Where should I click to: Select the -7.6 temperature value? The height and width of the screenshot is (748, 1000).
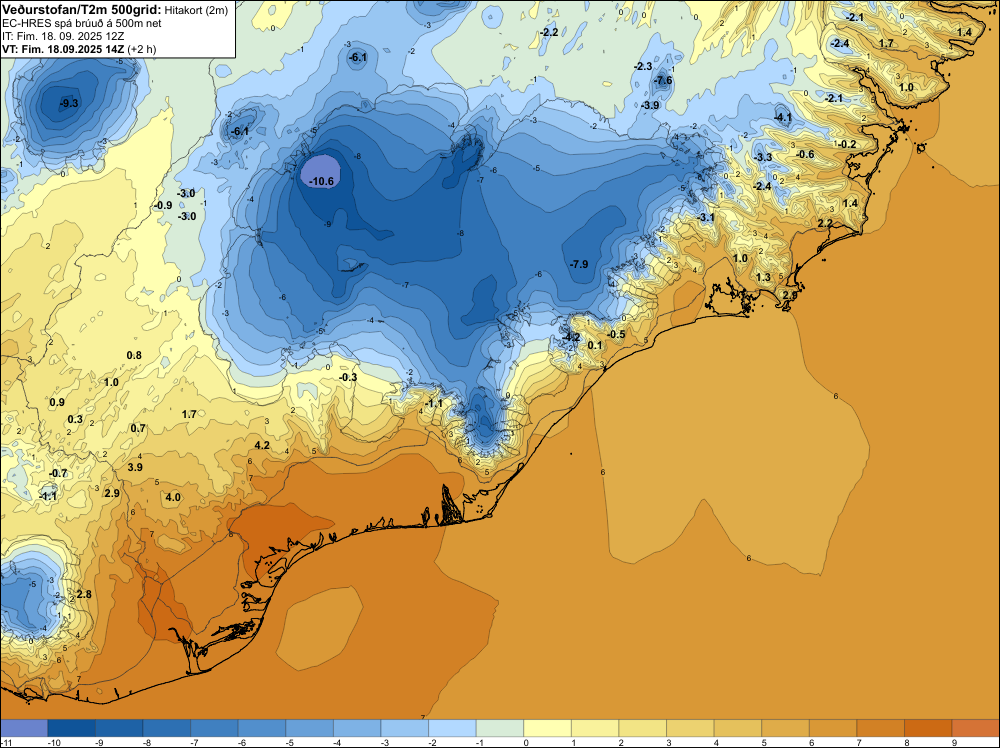663,80
